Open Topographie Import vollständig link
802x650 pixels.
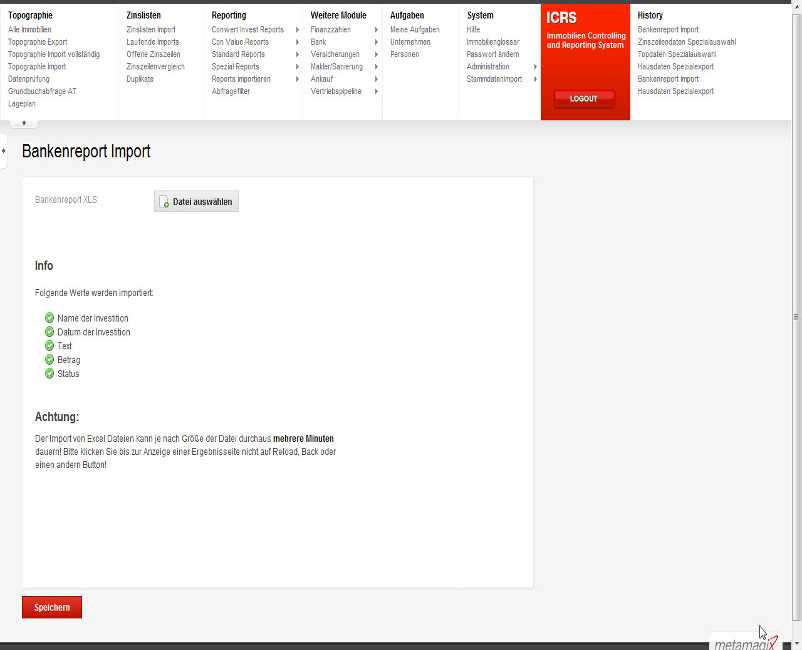click(x=54, y=54)
